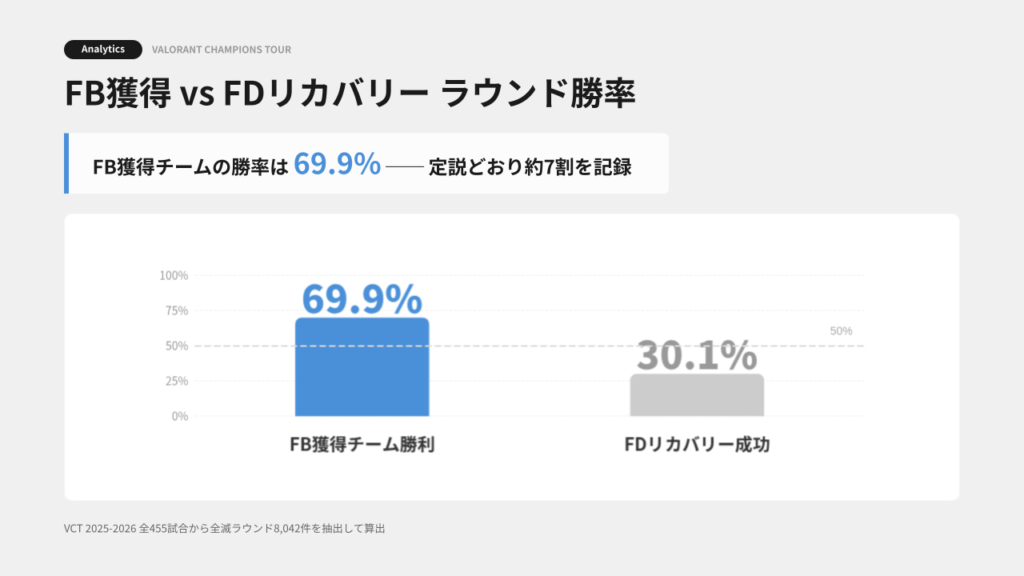1024x576 pixels.
Task: Select the blue bar in the chart
Action: tap(362, 380)
